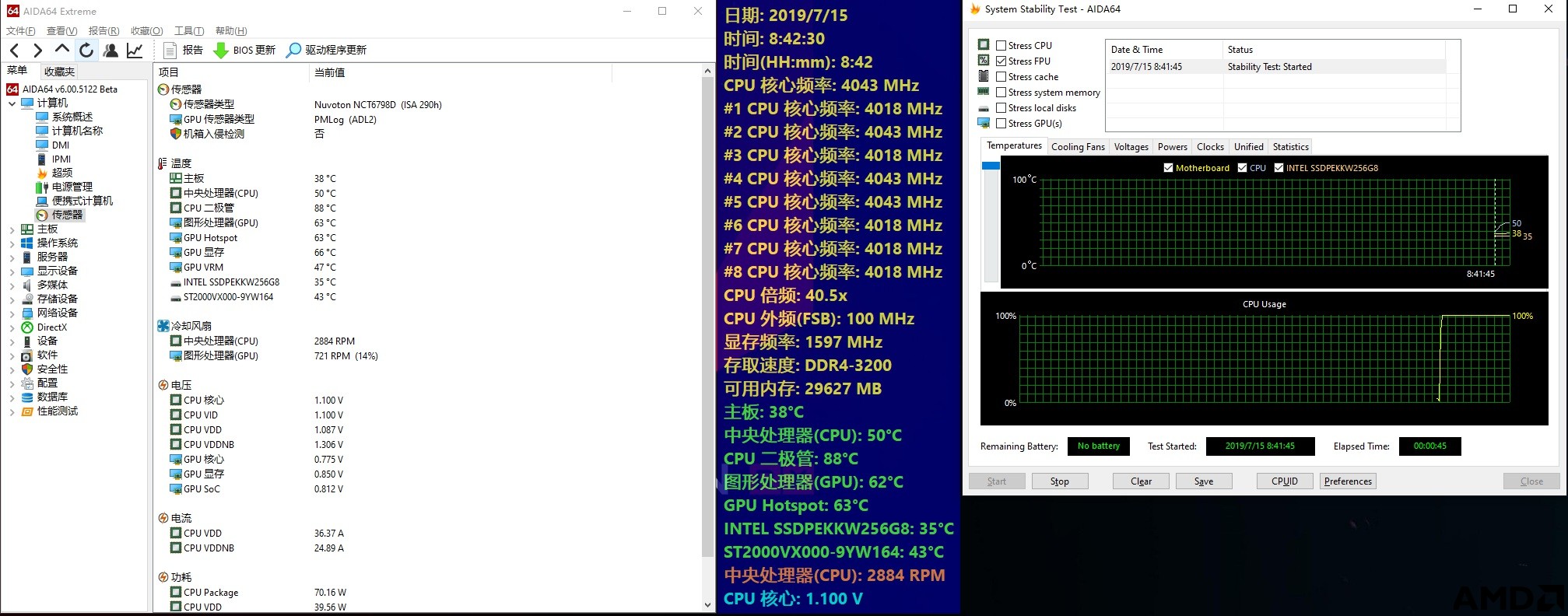1568x616 pixels.
Task: Switch to the Cooling Fans tab
Action: click(1078, 147)
